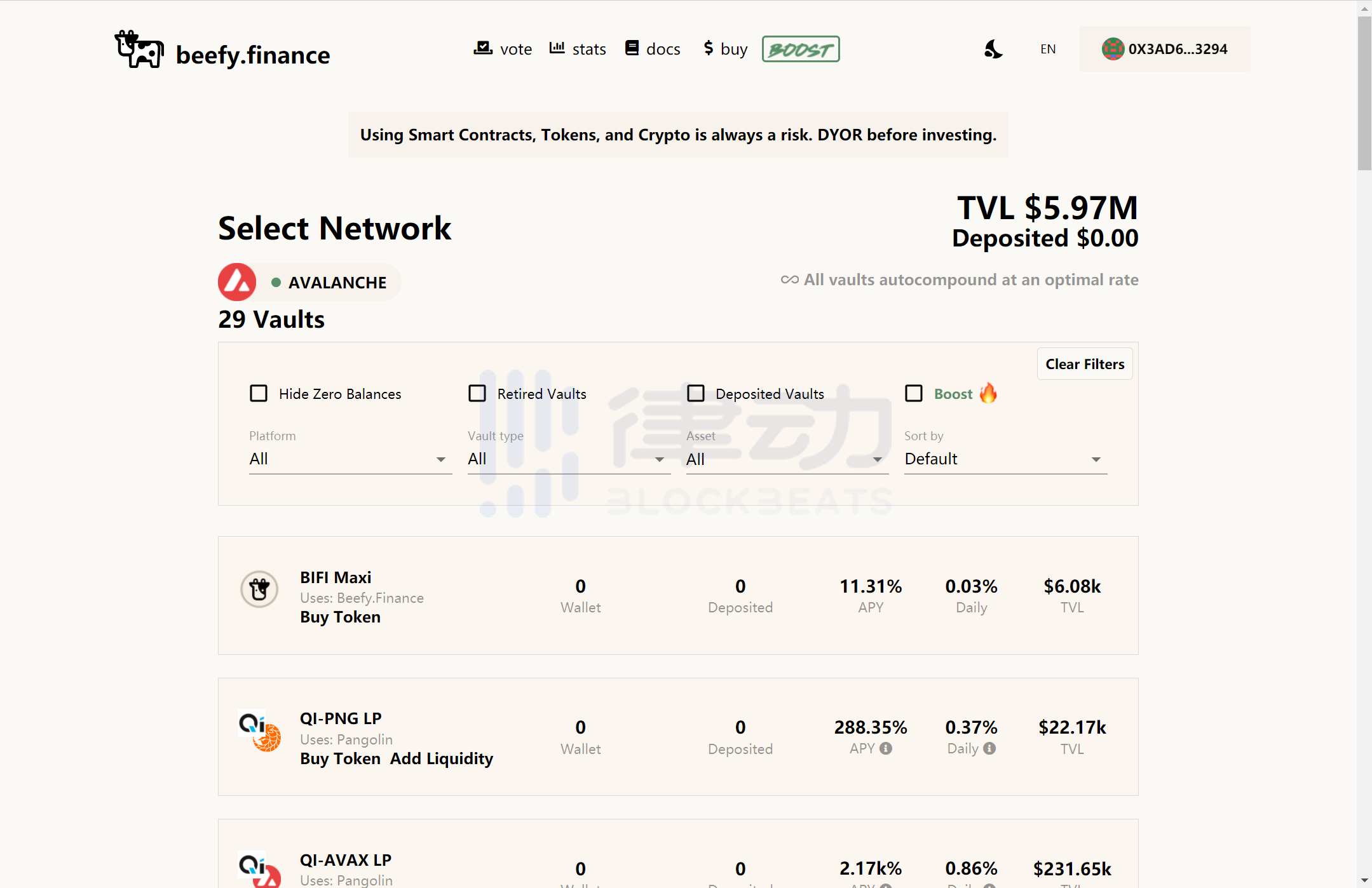Enable the Boost filter checkbox
1372x888 pixels.
(914, 394)
